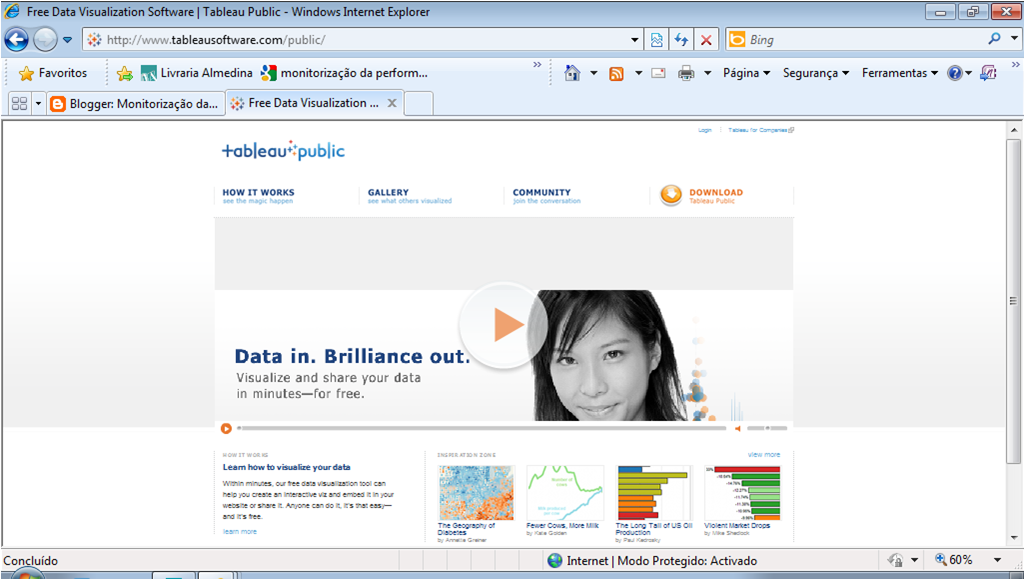
Task: Click the large orange video play button
Action: point(503,325)
